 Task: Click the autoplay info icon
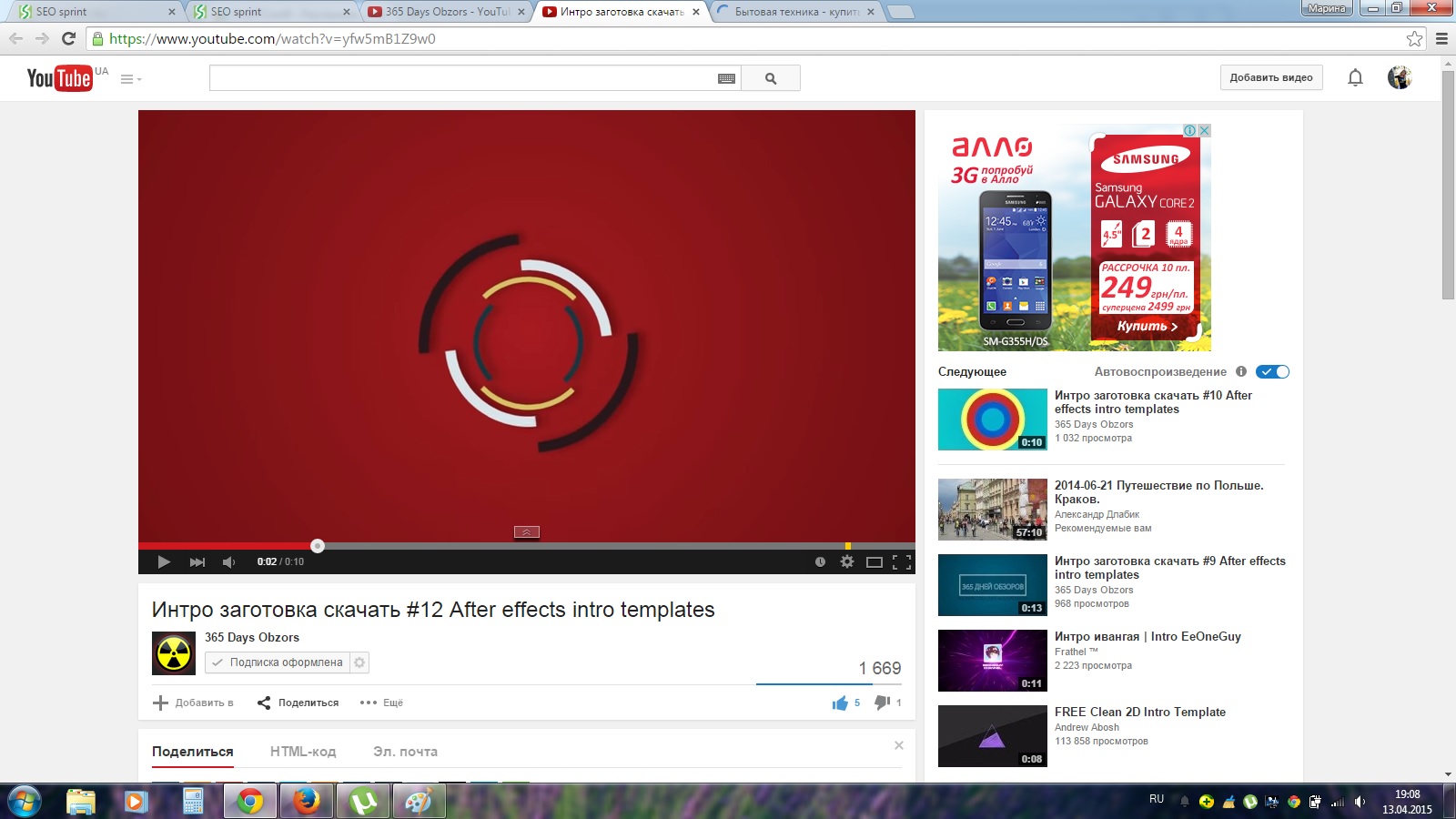coord(1240,371)
